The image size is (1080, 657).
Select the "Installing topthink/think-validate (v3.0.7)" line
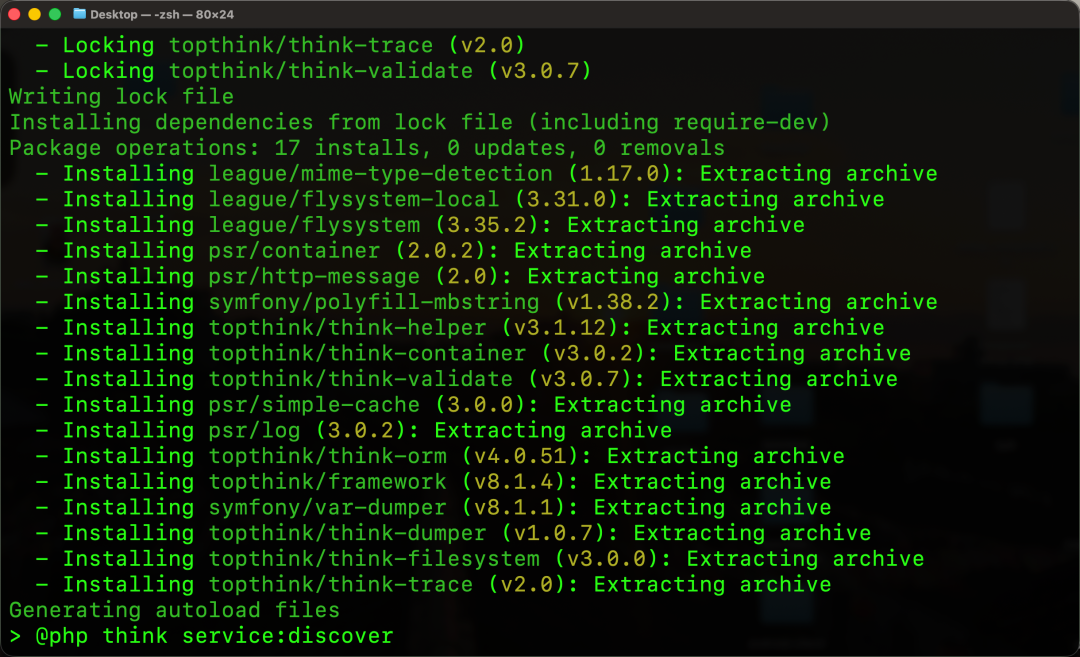(x=467, y=379)
